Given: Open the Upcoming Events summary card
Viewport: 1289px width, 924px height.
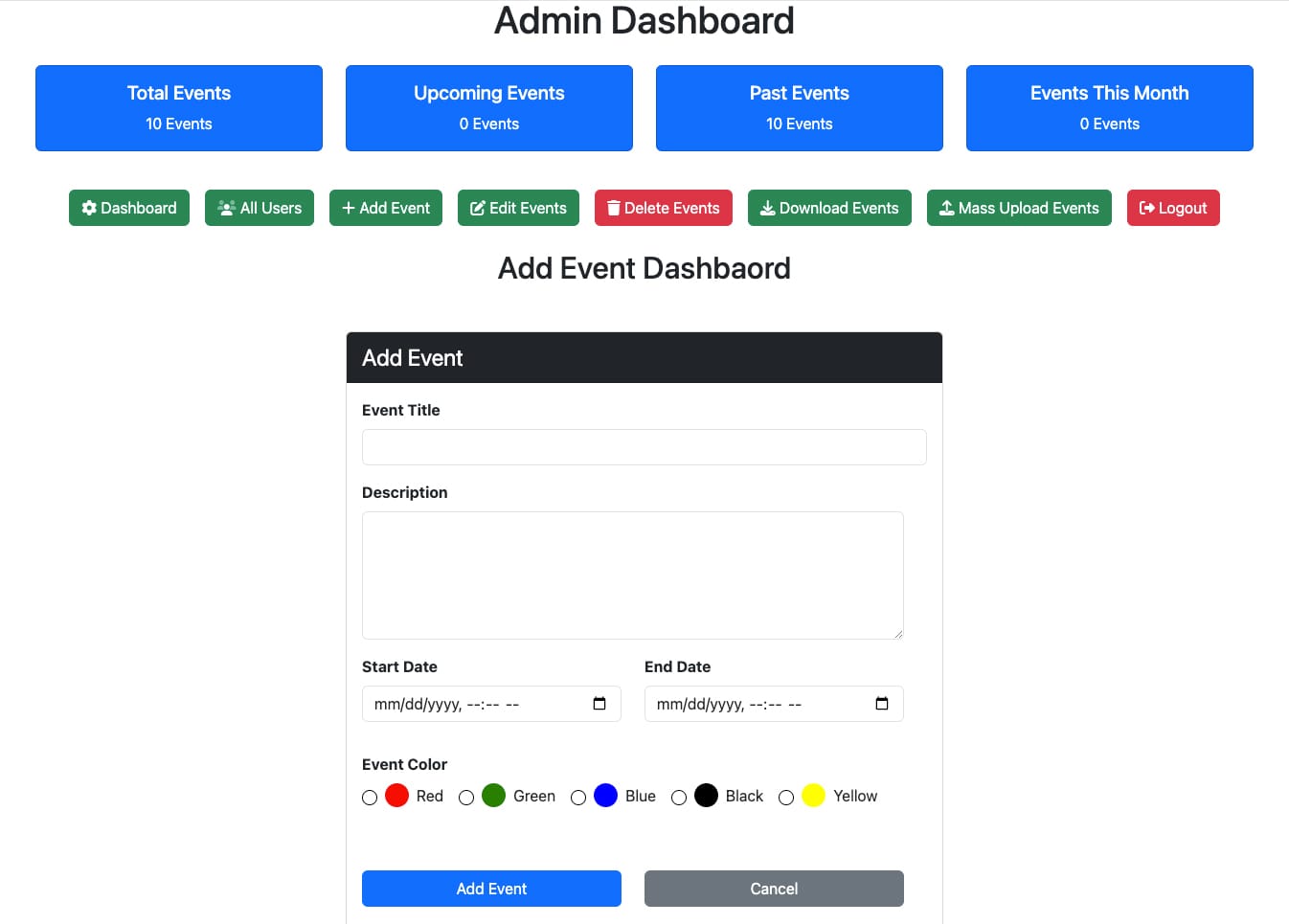Looking at the screenshot, I should pos(489,108).
